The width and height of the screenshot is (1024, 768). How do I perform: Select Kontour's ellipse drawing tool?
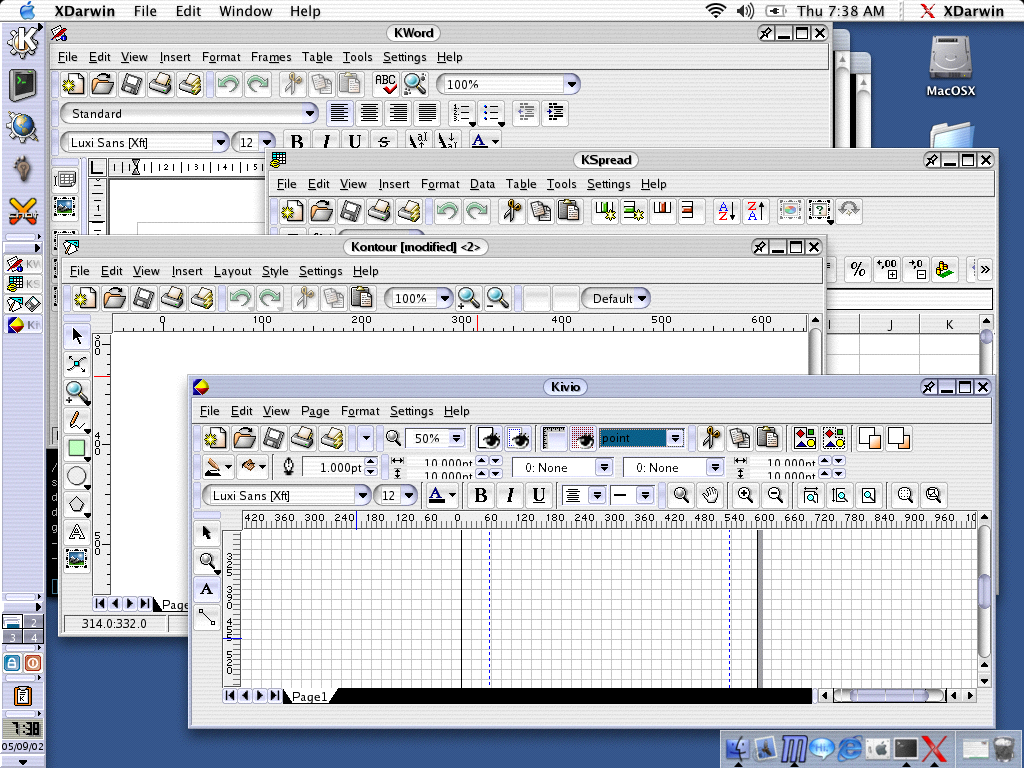pyautogui.click(x=76, y=476)
